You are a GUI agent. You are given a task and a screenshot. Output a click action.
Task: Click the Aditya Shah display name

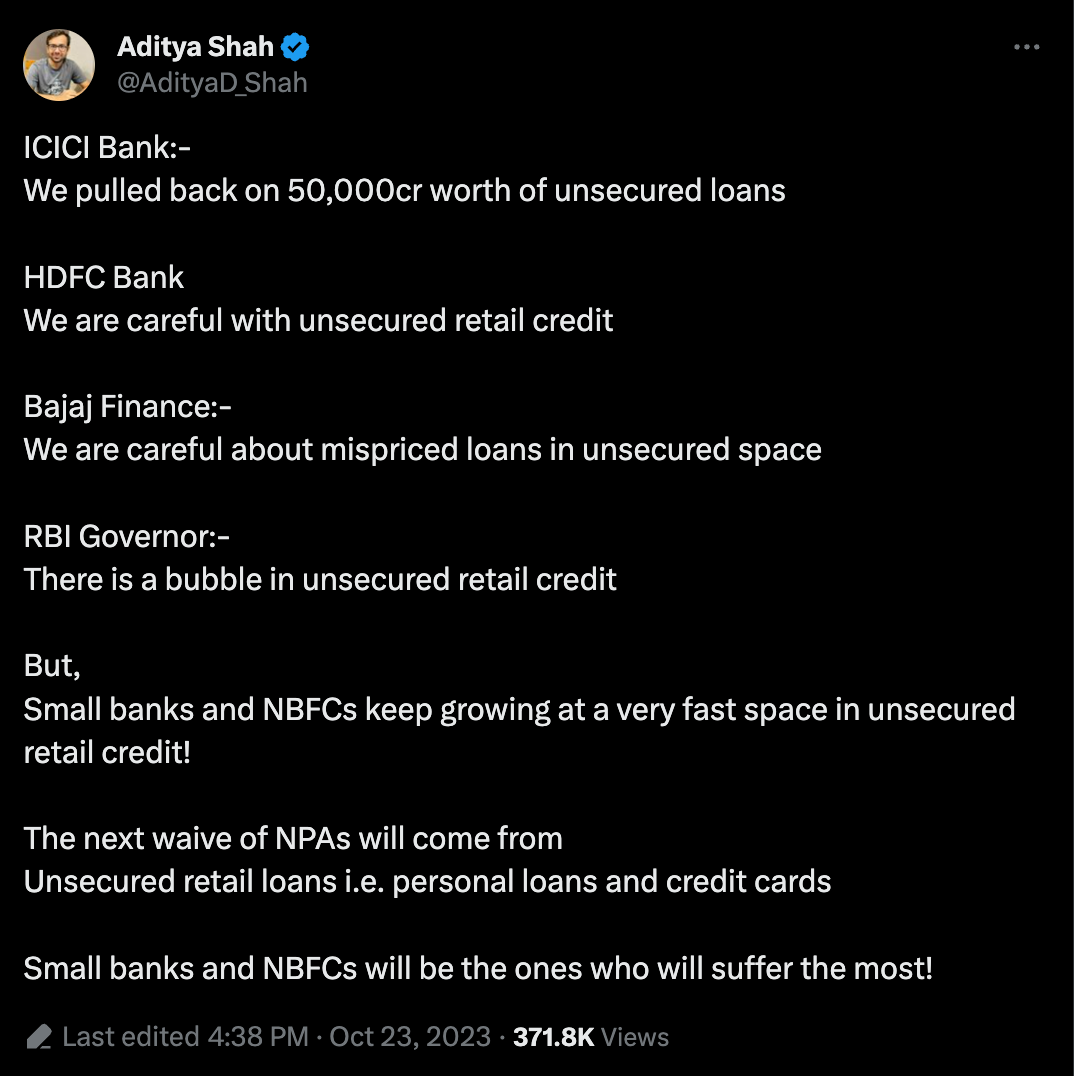(196, 47)
